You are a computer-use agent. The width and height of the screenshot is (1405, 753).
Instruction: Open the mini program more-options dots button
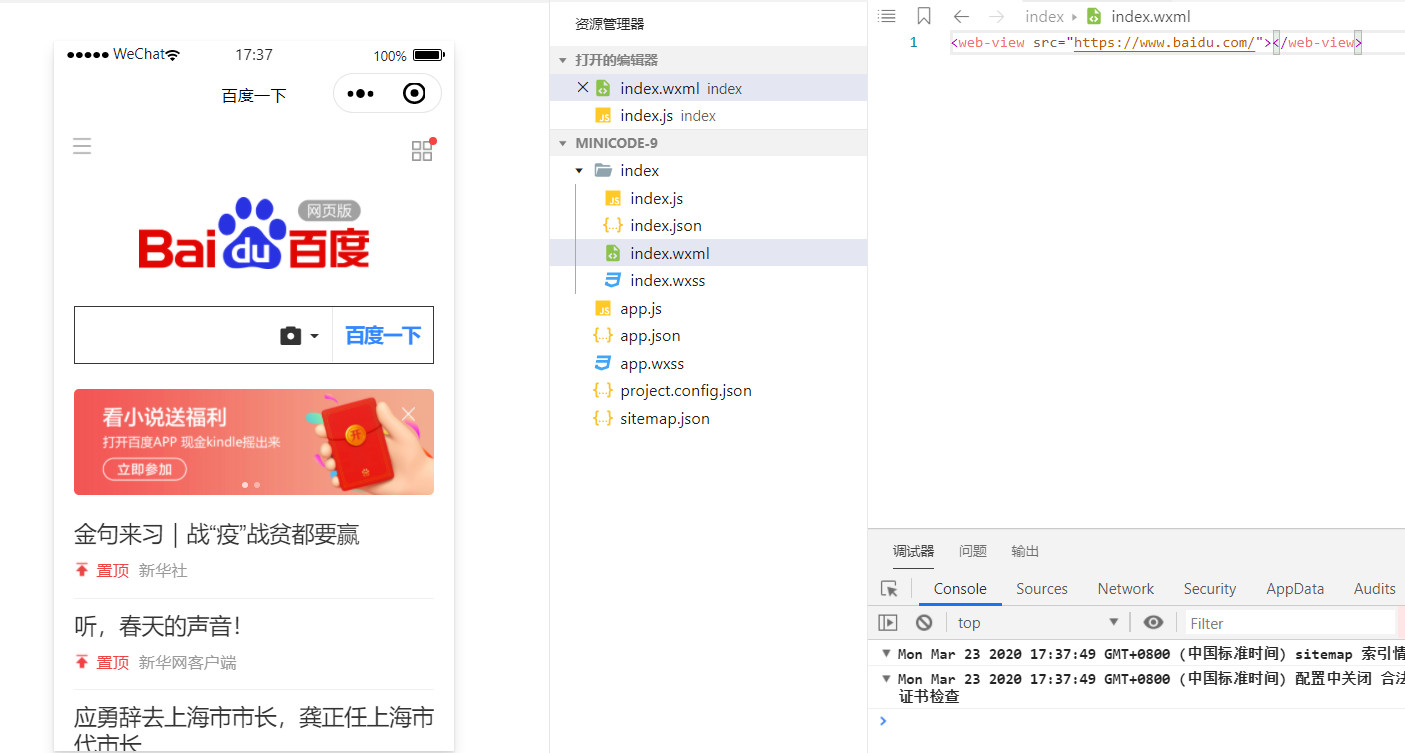361,94
